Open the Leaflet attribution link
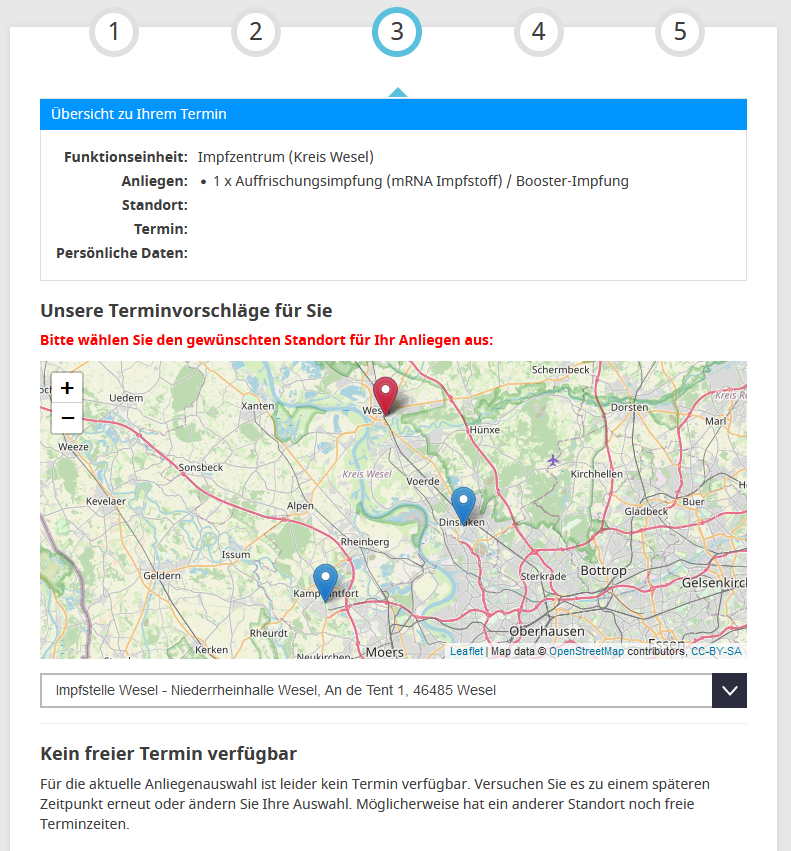This screenshot has width=791, height=851. 466,651
